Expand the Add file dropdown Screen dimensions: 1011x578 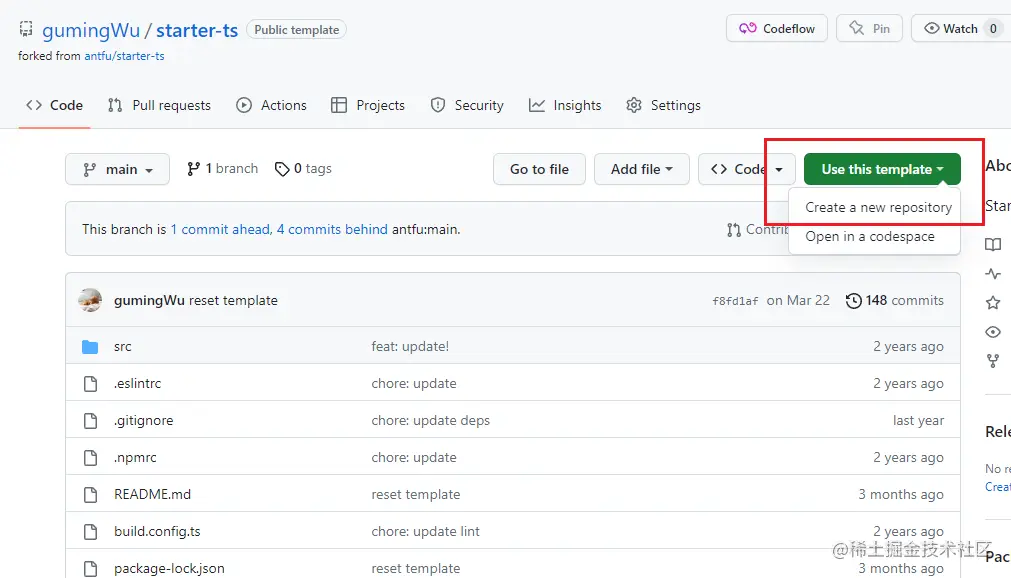pyautogui.click(x=642, y=169)
